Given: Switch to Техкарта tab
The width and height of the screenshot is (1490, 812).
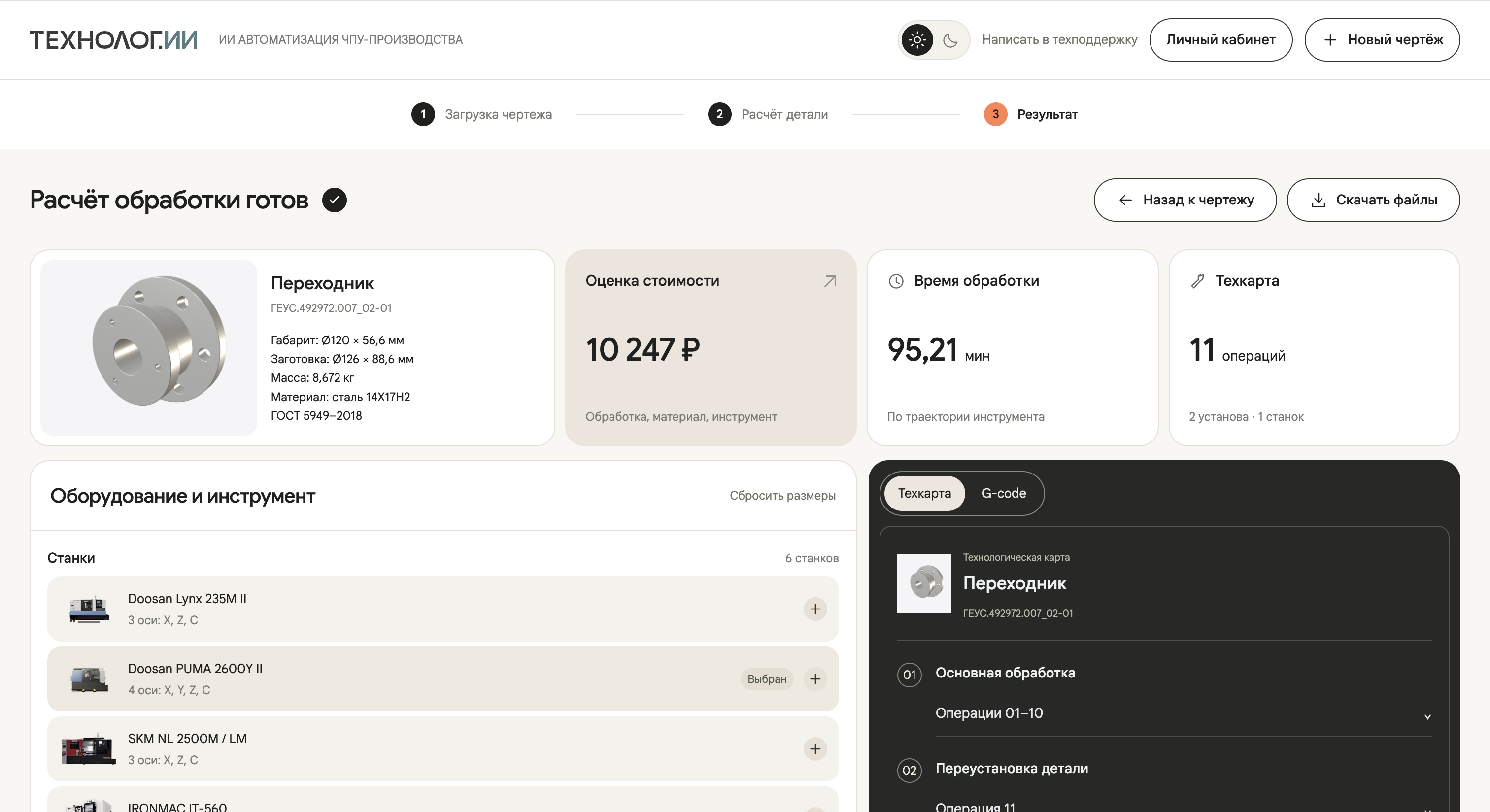Looking at the screenshot, I should (924, 493).
